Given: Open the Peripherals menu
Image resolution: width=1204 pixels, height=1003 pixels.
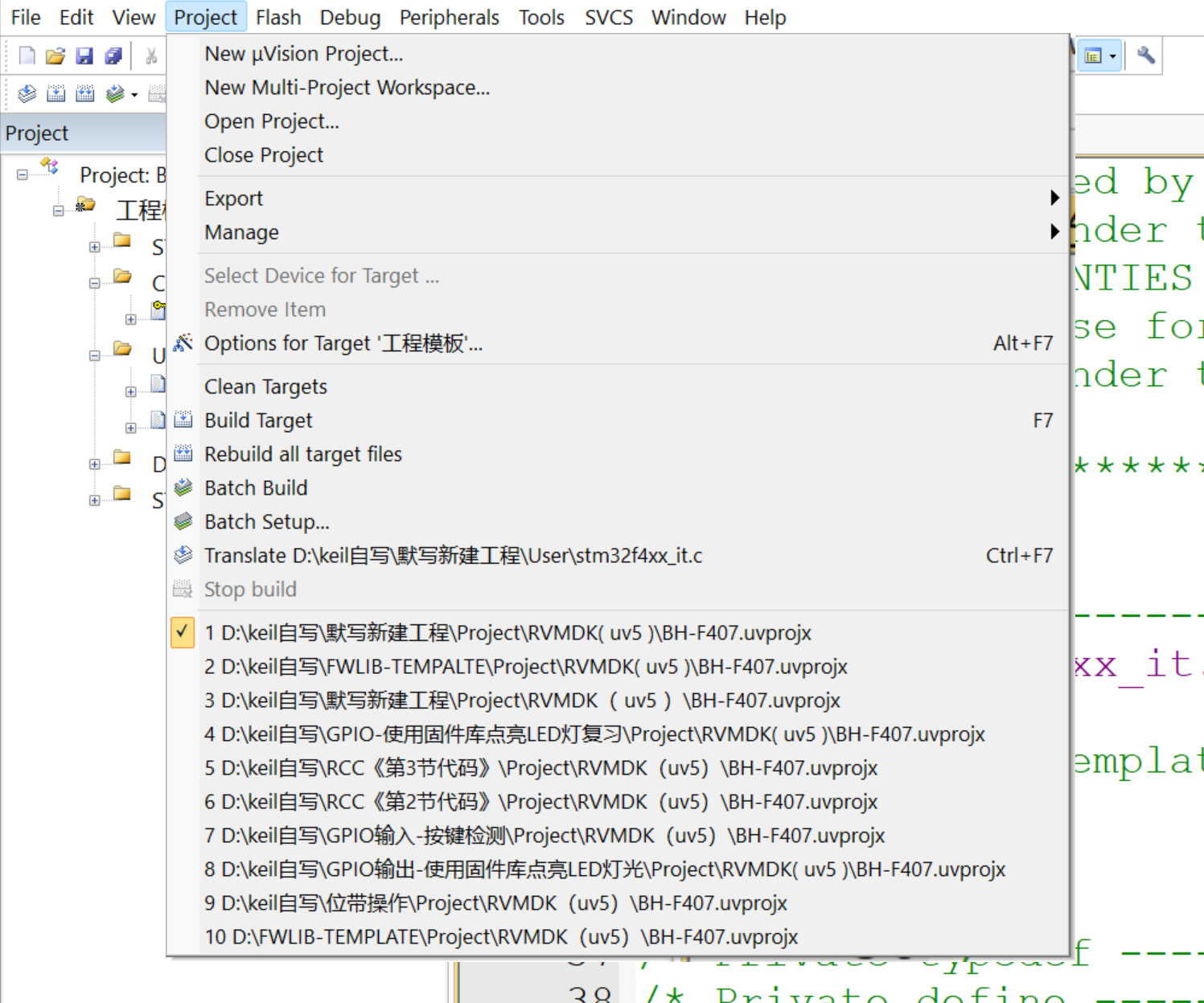Looking at the screenshot, I should point(450,17).
